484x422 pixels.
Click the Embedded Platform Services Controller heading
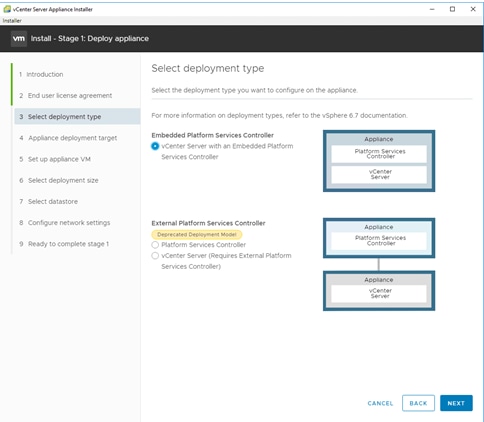coord(212,135)
